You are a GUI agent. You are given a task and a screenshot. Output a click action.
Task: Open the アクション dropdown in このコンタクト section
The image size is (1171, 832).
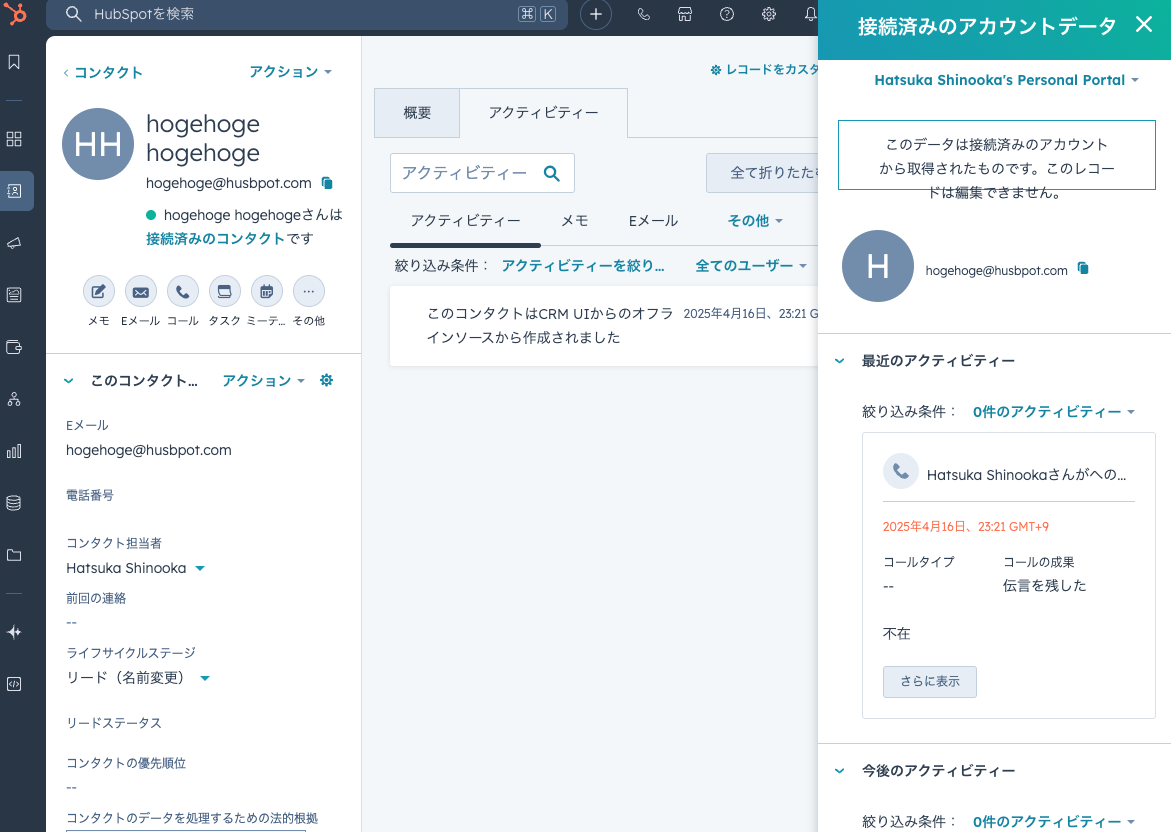tap(264, 381)
